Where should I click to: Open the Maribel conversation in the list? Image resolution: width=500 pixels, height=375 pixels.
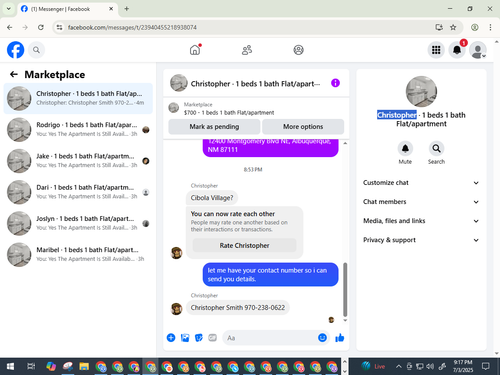(78, 254)
